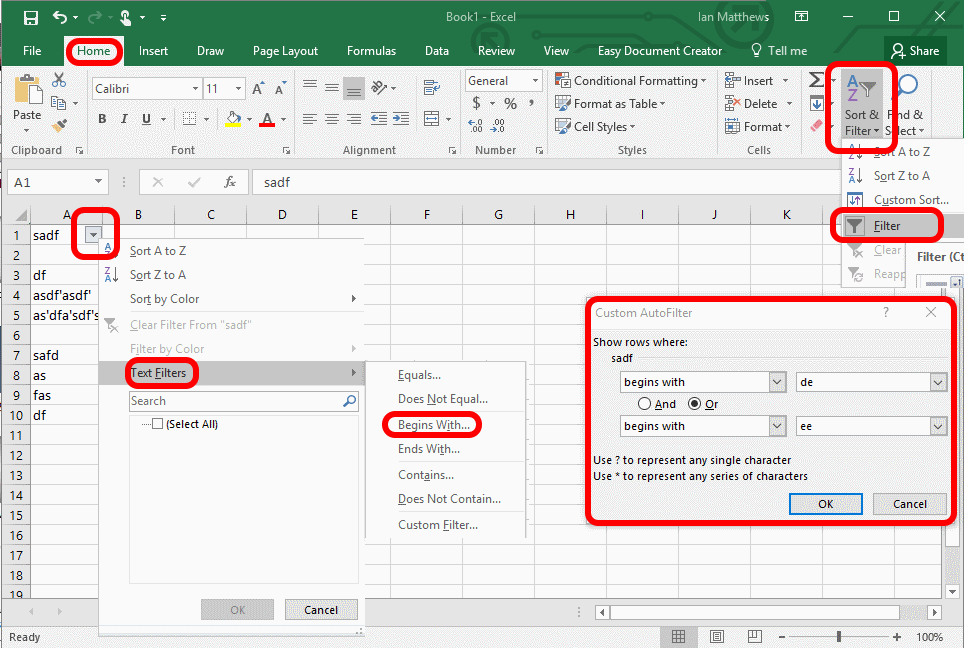The width and height of the screenshot is (964, 648).
Task: Click the red Font Color A icon
Action: pos(267,119)
